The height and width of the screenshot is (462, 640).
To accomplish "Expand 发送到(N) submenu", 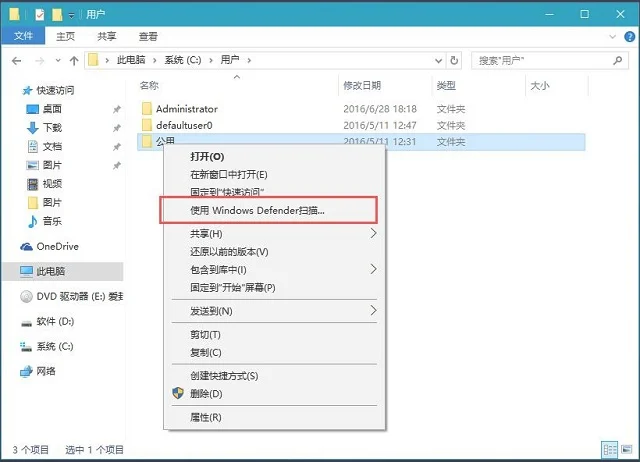I will pyautogui.click(x=274, y=311).
